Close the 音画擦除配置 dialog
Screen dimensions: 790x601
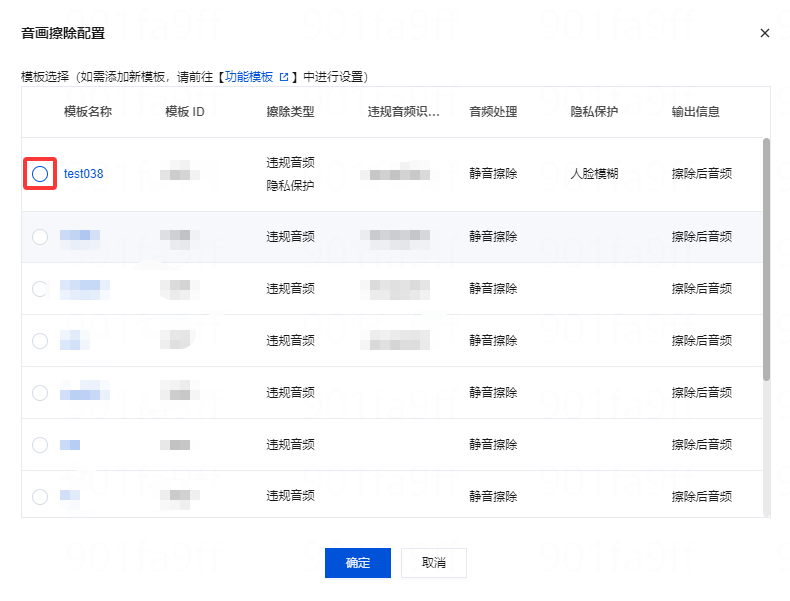[x=765, y=33]
